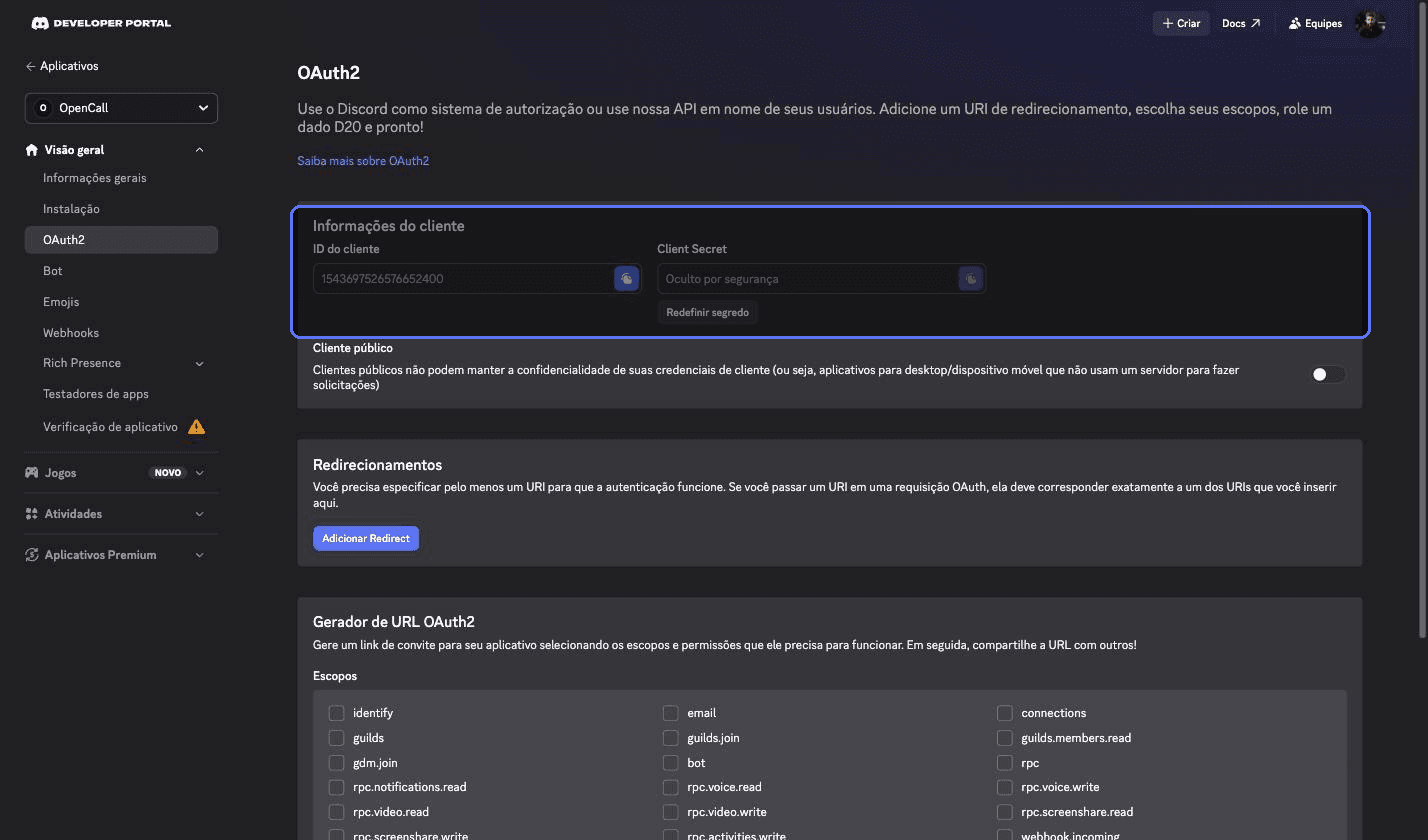Click the Criar button

click(x=1181, y=23)
